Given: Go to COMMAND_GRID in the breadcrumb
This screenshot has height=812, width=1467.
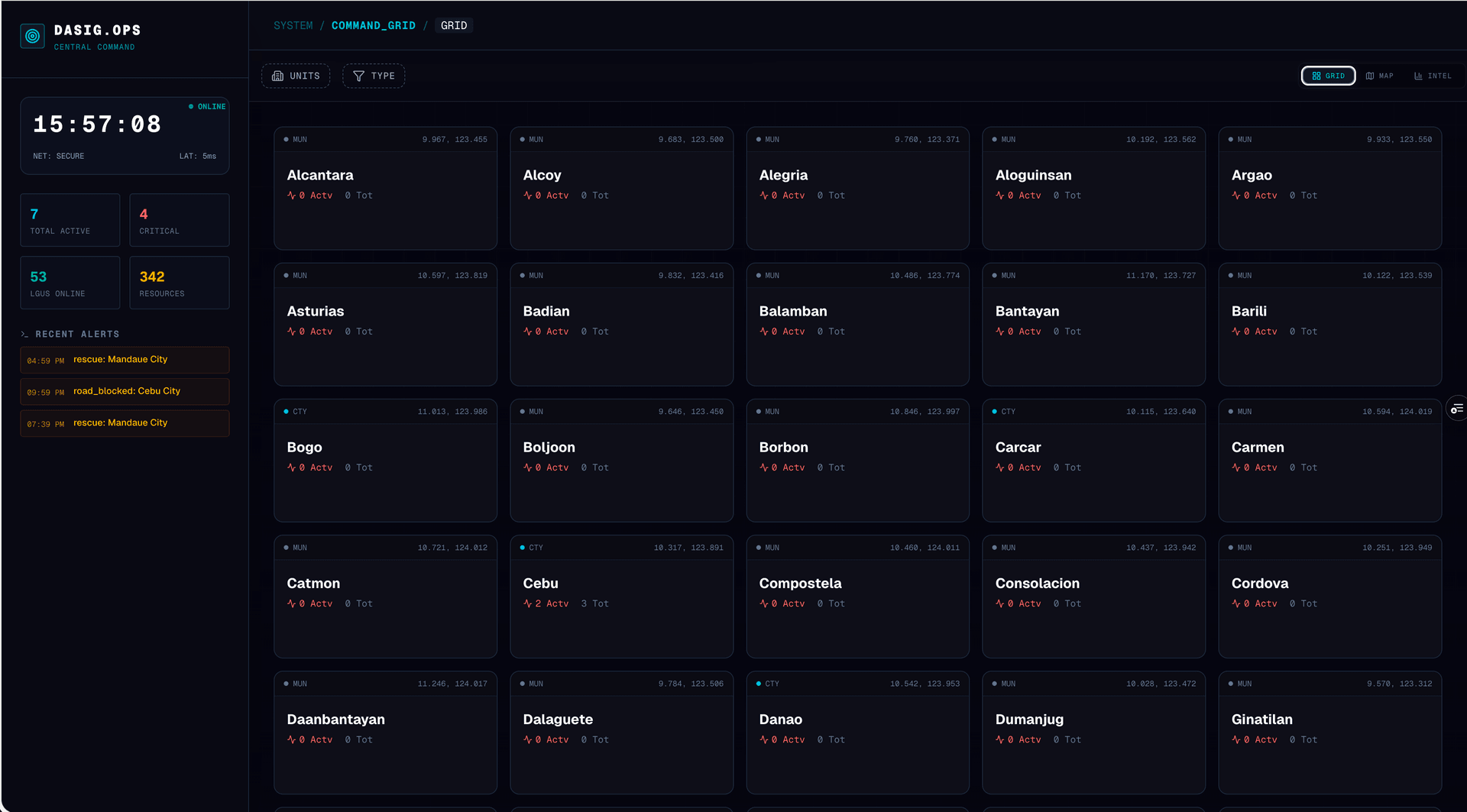Looking at the screenshot, I should (374, 26).
